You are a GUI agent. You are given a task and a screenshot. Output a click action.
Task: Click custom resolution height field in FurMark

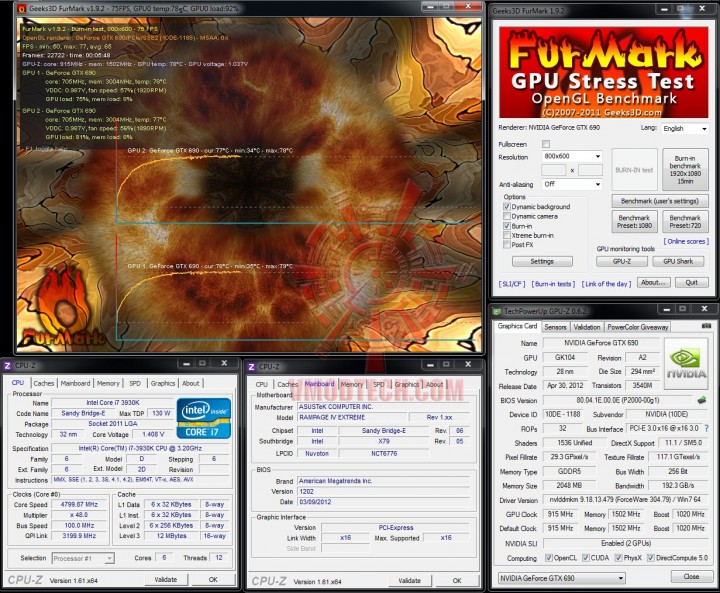pos(591,170)
